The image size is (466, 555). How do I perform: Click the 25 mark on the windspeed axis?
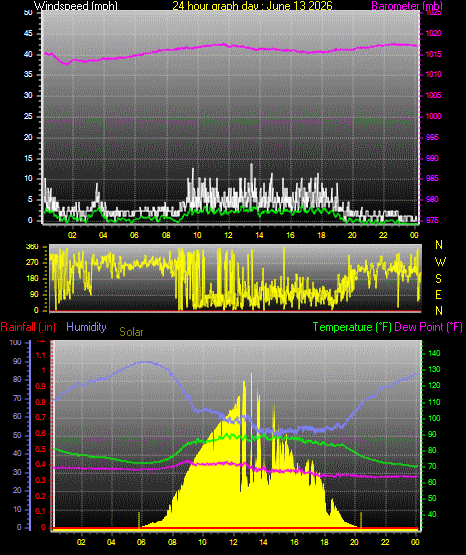pos(28,116)
